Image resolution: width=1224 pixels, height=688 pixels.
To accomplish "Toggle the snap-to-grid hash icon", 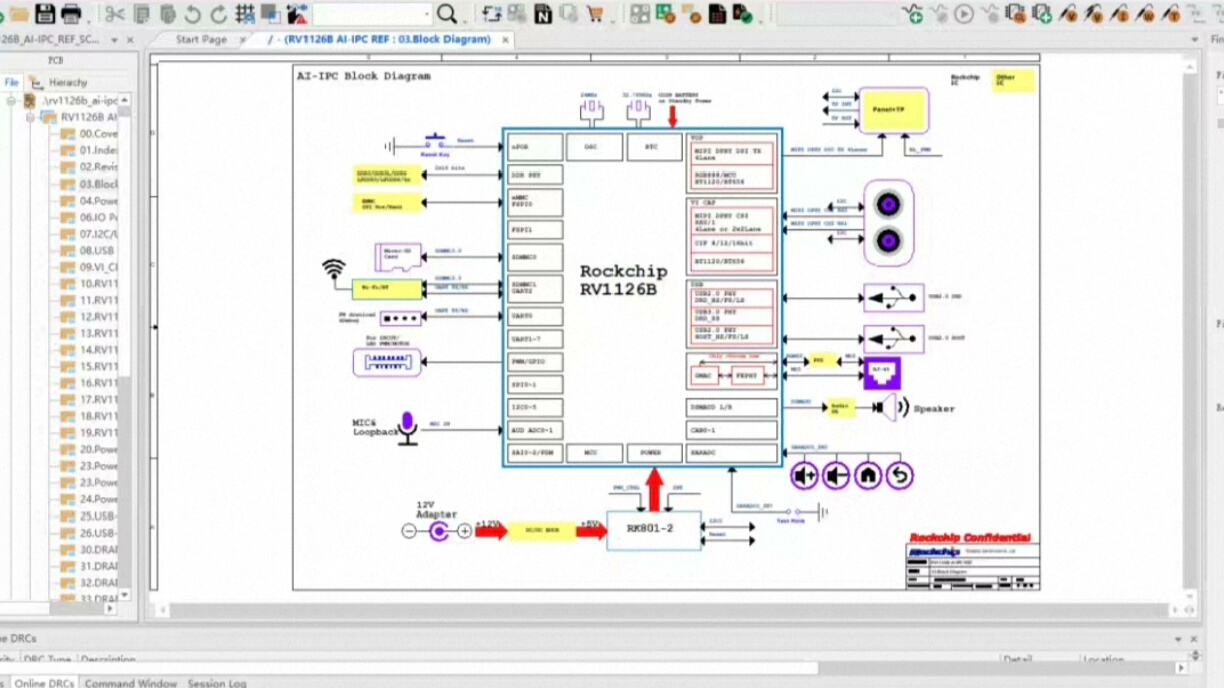I will 245,14.
